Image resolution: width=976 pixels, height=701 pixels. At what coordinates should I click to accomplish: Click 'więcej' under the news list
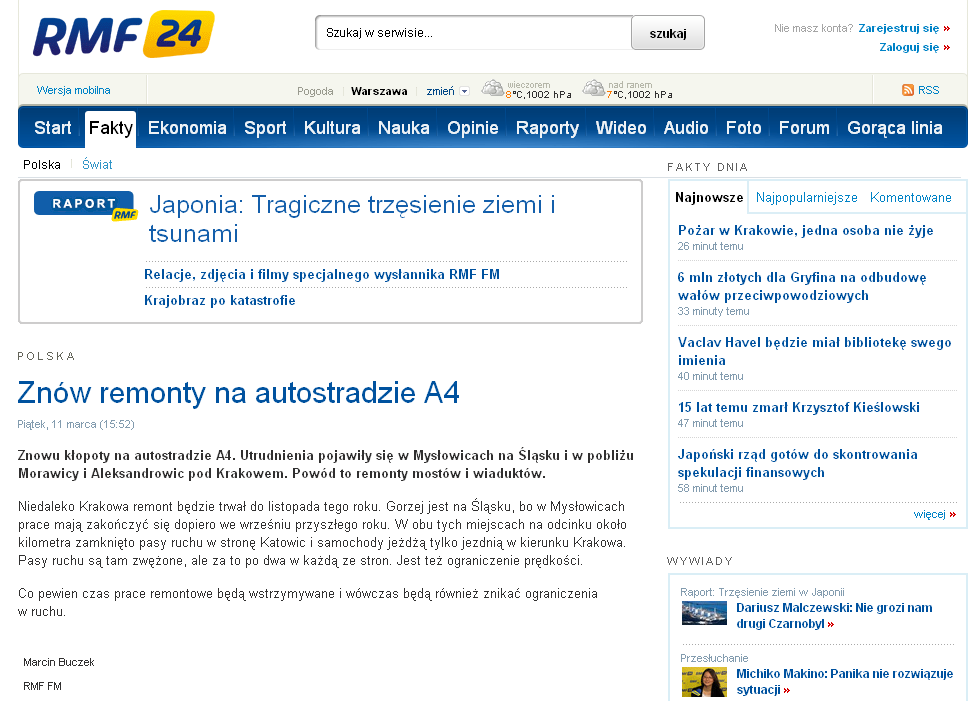[929, 514]
